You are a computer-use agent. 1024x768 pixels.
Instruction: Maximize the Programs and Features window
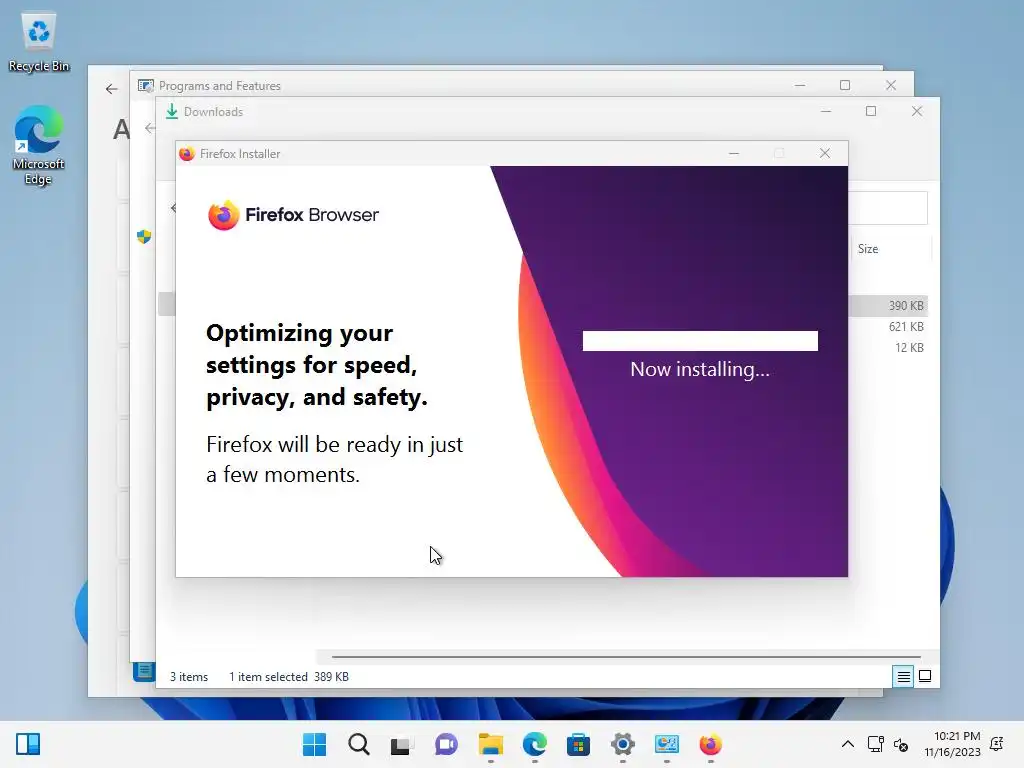[x=844, y=86]
